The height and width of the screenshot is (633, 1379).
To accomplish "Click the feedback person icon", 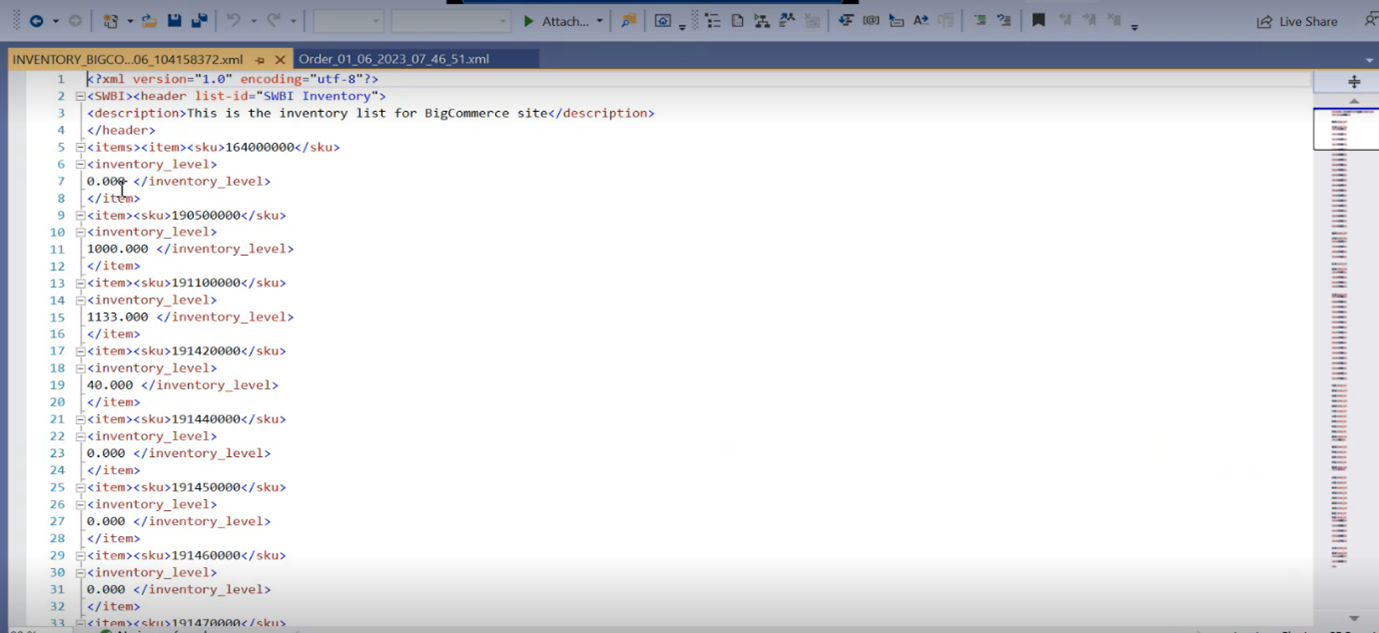I will [x=1370, y=21].
